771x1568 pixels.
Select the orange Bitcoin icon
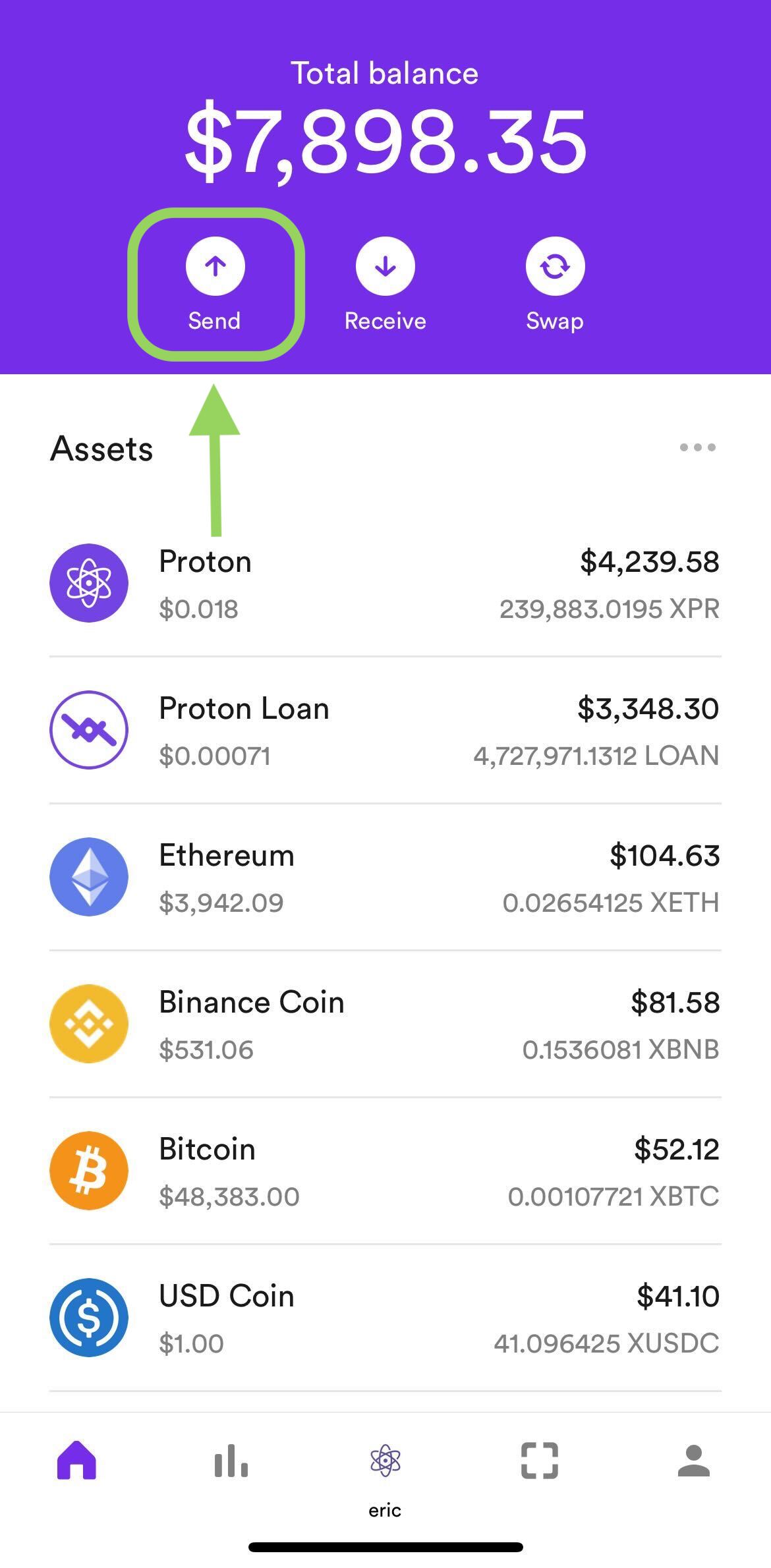point(89,1170)
